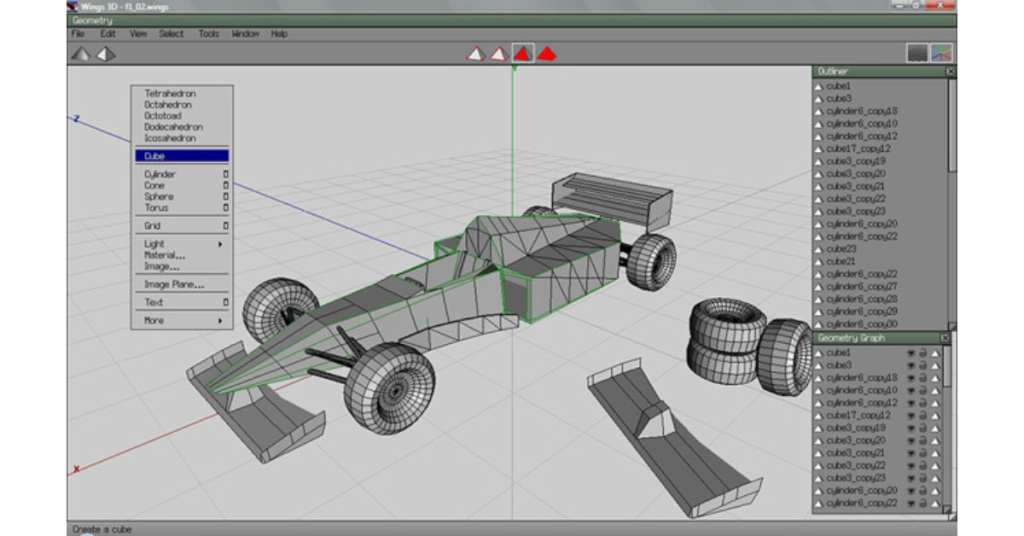Open the Light submenu arrow
The width and height of the screenshot is (1024, 536).
[220, 244]
